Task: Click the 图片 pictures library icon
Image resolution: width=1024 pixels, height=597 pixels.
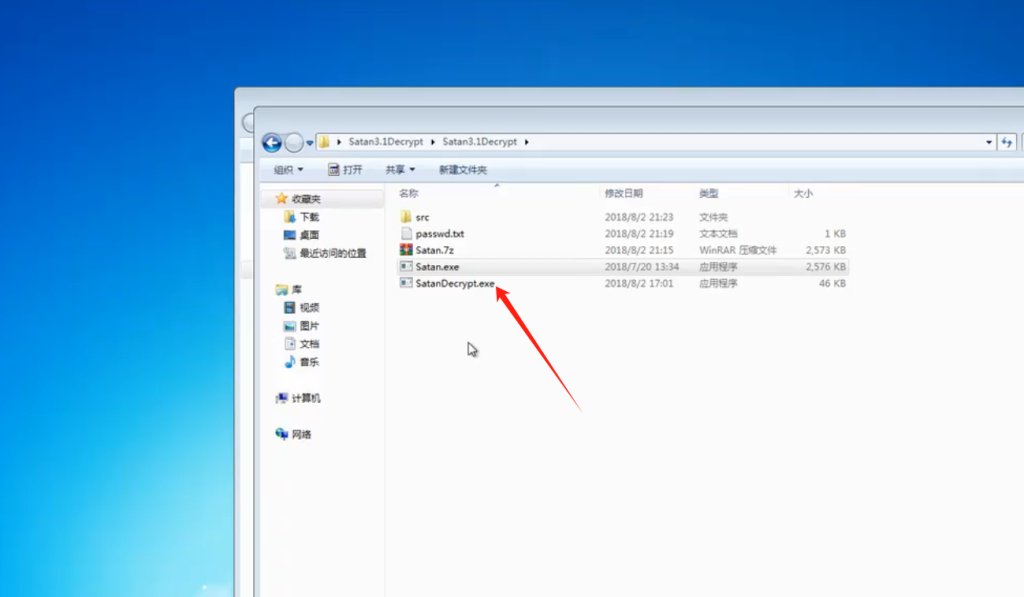Action: [289, 326]
